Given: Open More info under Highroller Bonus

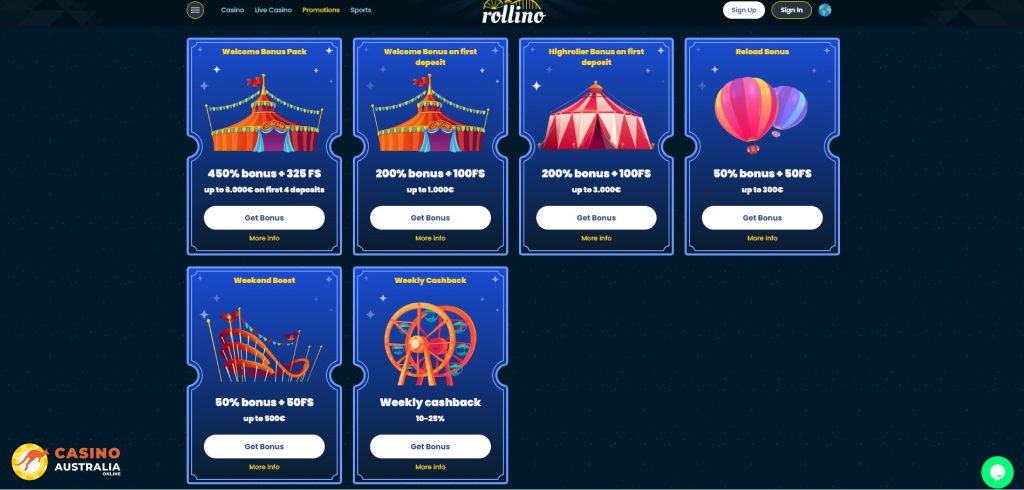Looking at the screenshot, I should click(x=596, y=238).
